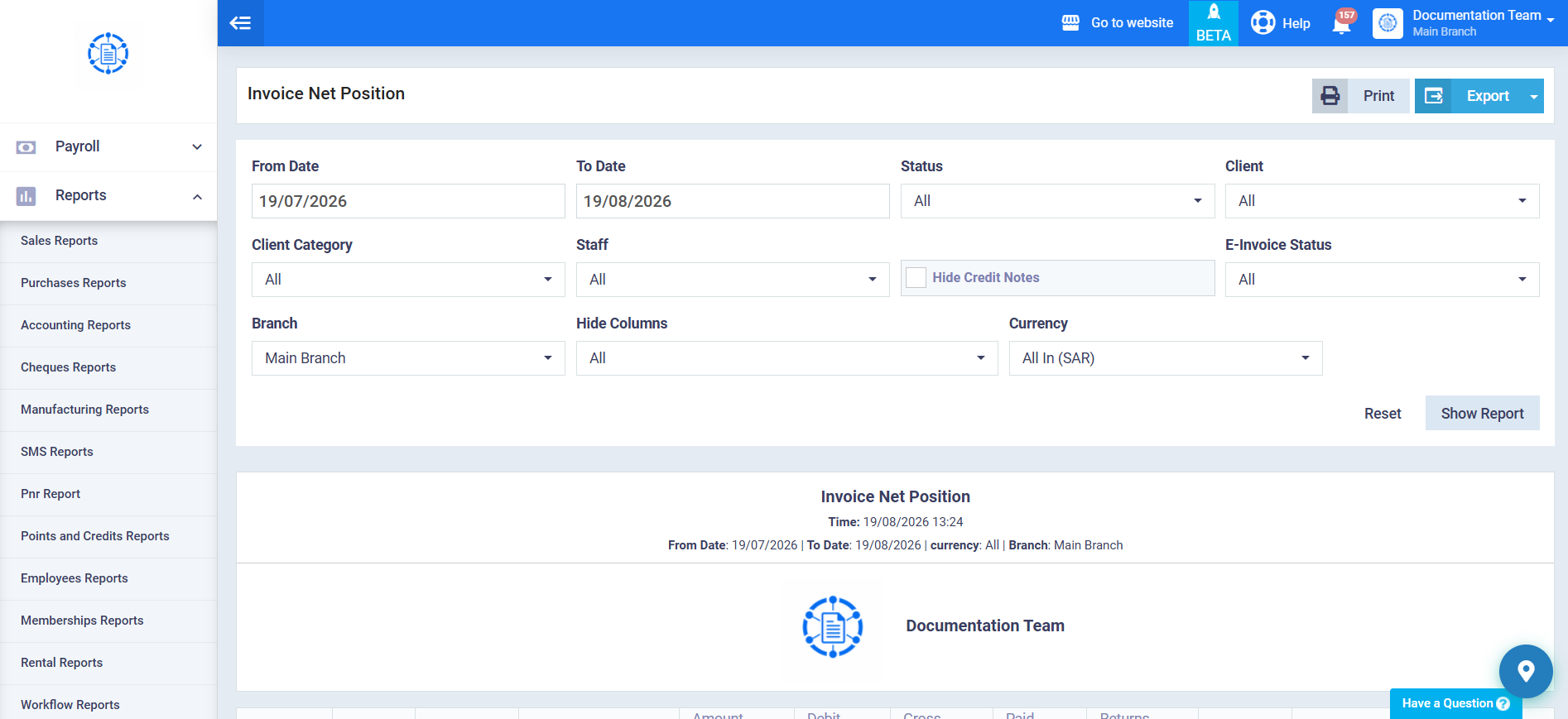Open the Currency dropdown All In (SAR)
This screenshot has height=719, width=1568.
1165,358
